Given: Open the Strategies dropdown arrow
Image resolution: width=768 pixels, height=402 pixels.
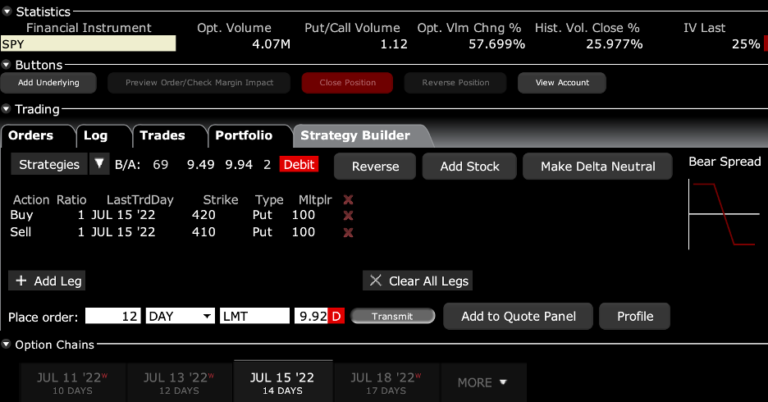Looking at the screenshot, I should 99,164.
